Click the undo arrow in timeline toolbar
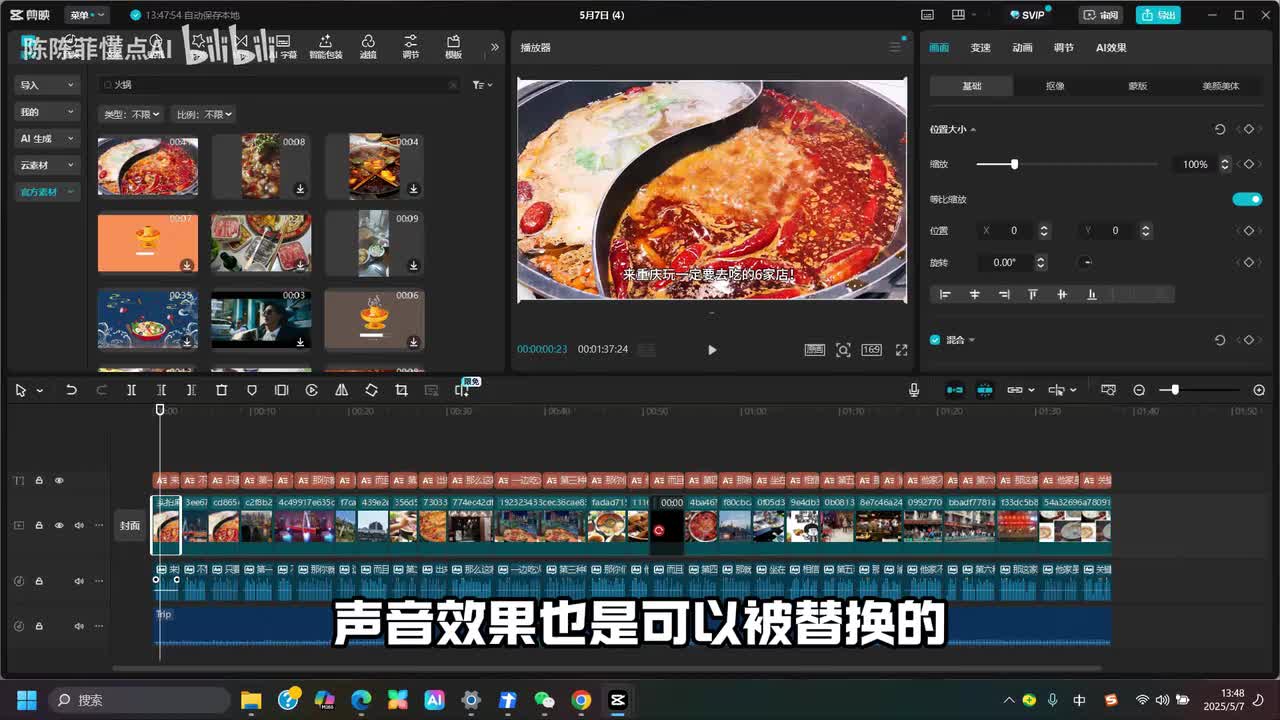This screenshot has height=720, width=1280. tap(71, 390)
